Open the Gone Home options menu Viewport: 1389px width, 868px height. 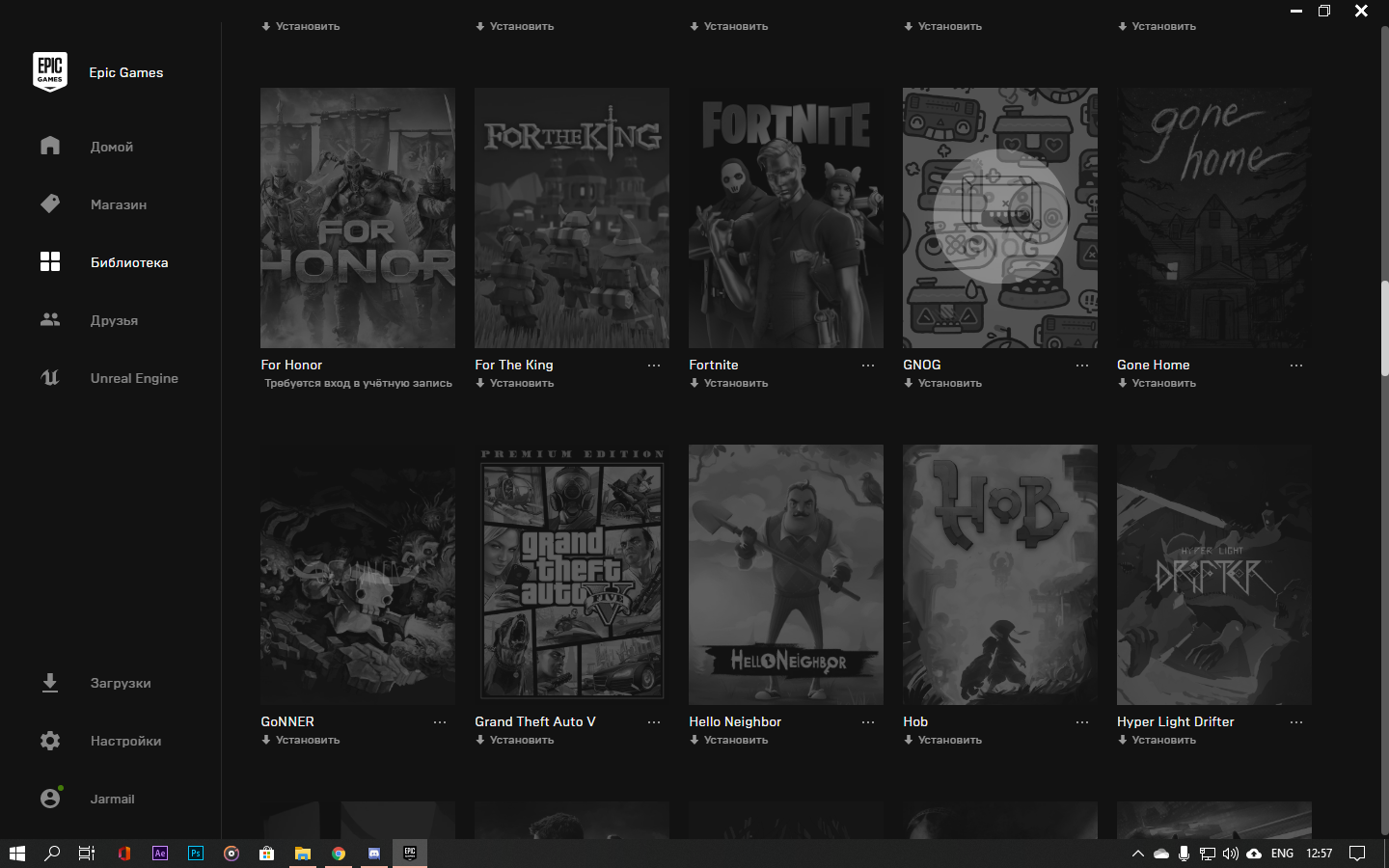tap(1296, 365)
